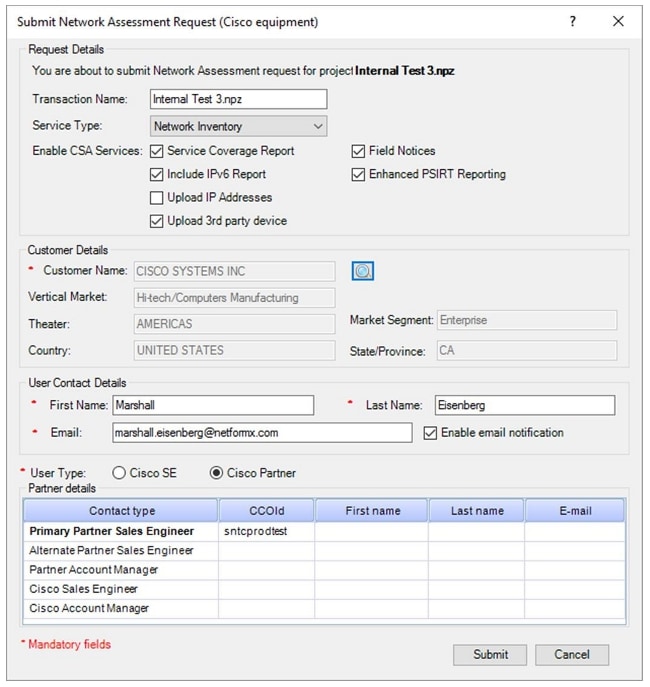Screen dimensions: 650x687
Task: Click the Vertical Market field
Action: pos(234,298)
